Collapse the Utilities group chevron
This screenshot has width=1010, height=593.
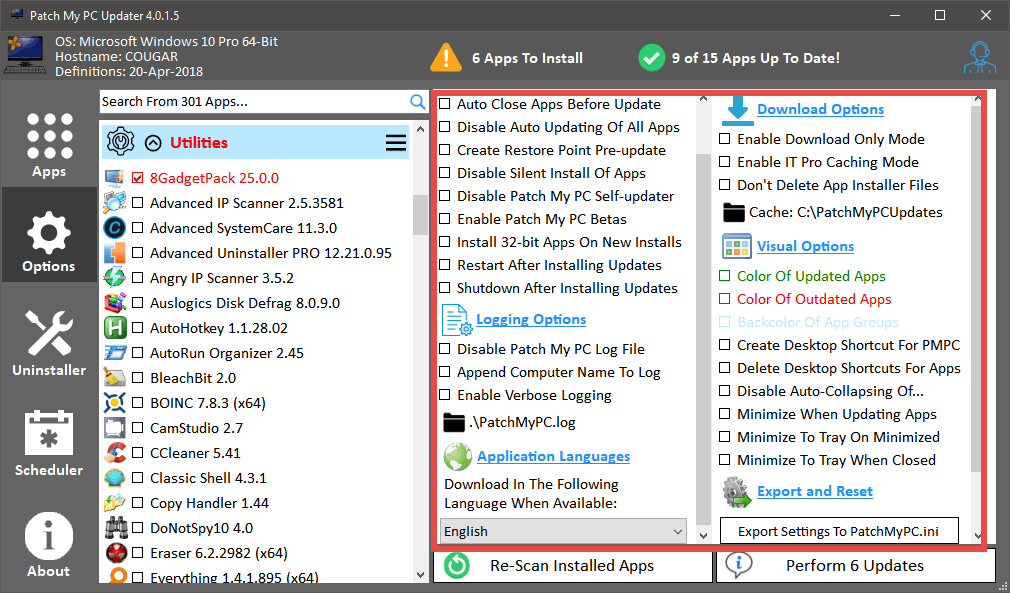153,143
